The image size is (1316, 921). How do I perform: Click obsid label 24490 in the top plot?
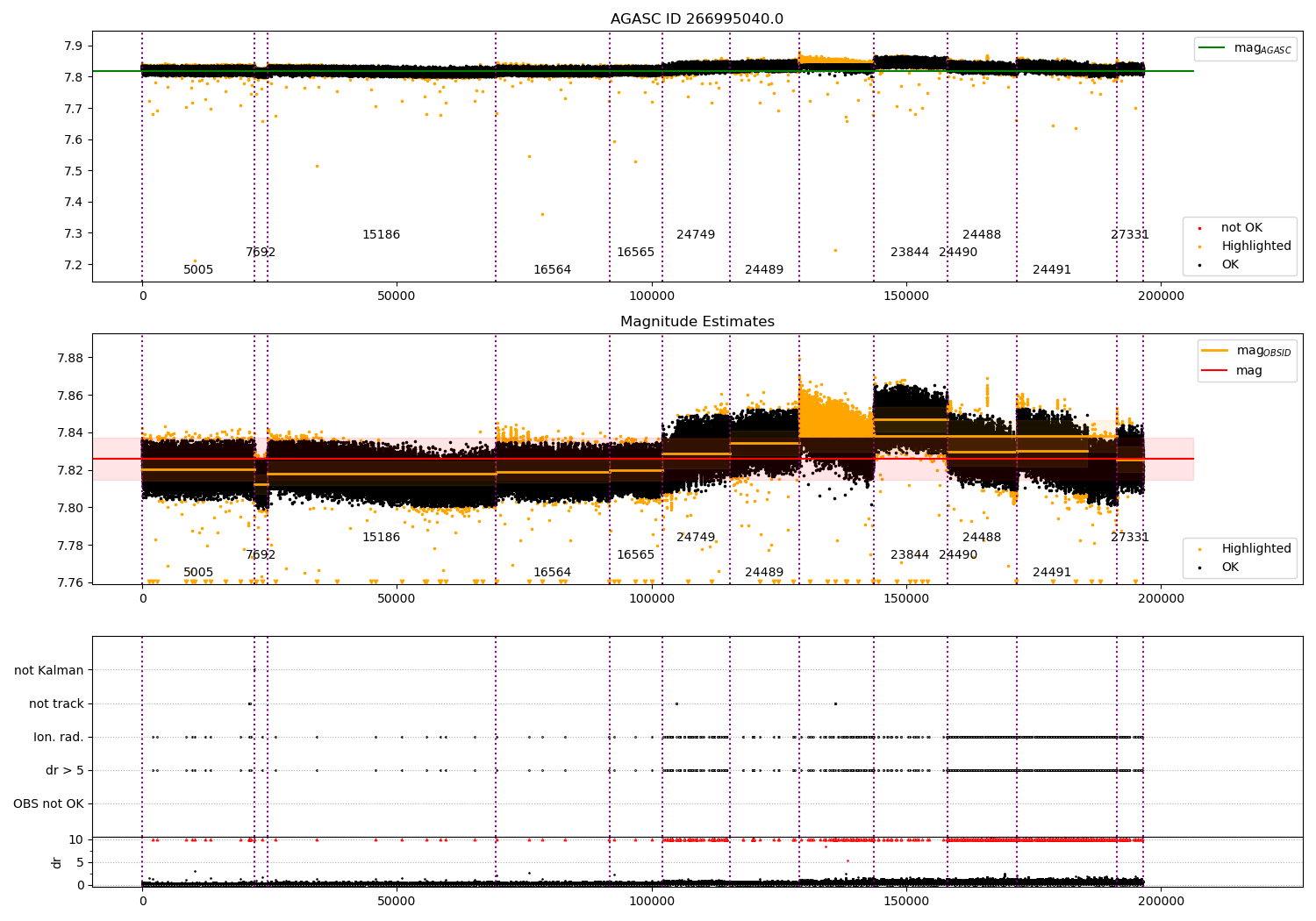coord(958,253)
